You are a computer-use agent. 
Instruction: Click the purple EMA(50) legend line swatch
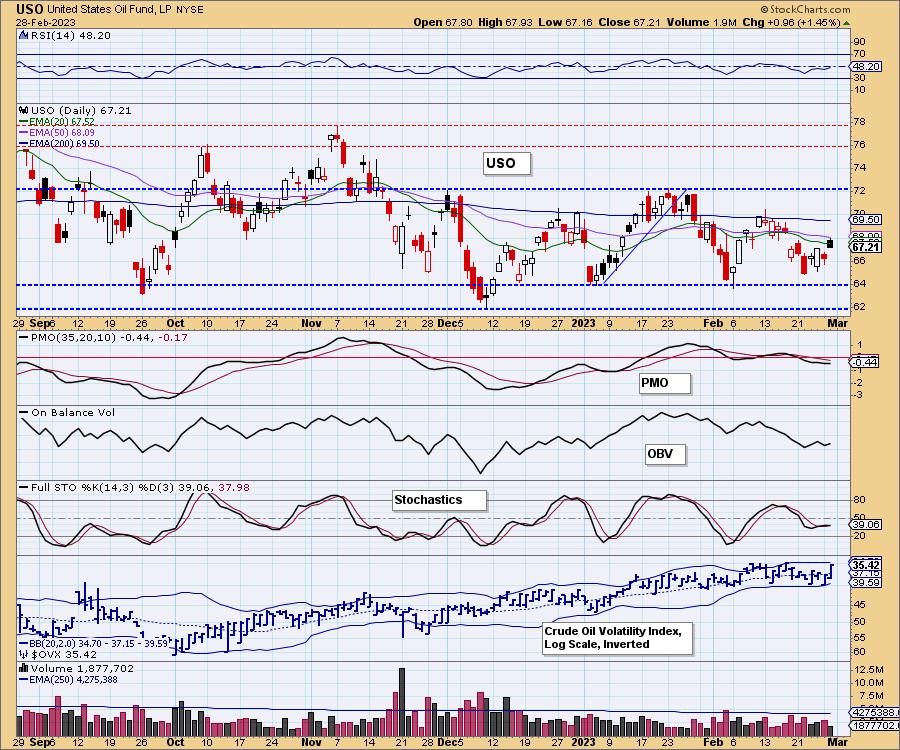click(24, 133)
